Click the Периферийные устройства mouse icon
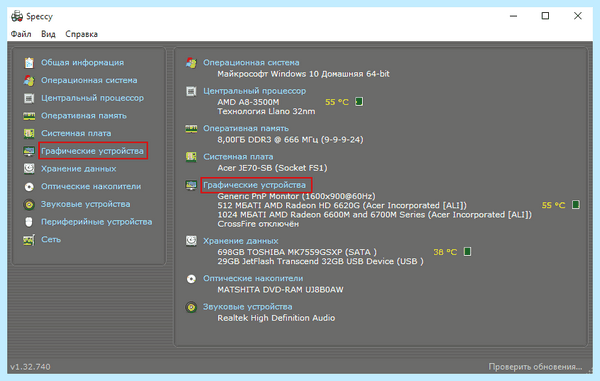Viewport: 600px width, 381px height. [x=29, y=222]
